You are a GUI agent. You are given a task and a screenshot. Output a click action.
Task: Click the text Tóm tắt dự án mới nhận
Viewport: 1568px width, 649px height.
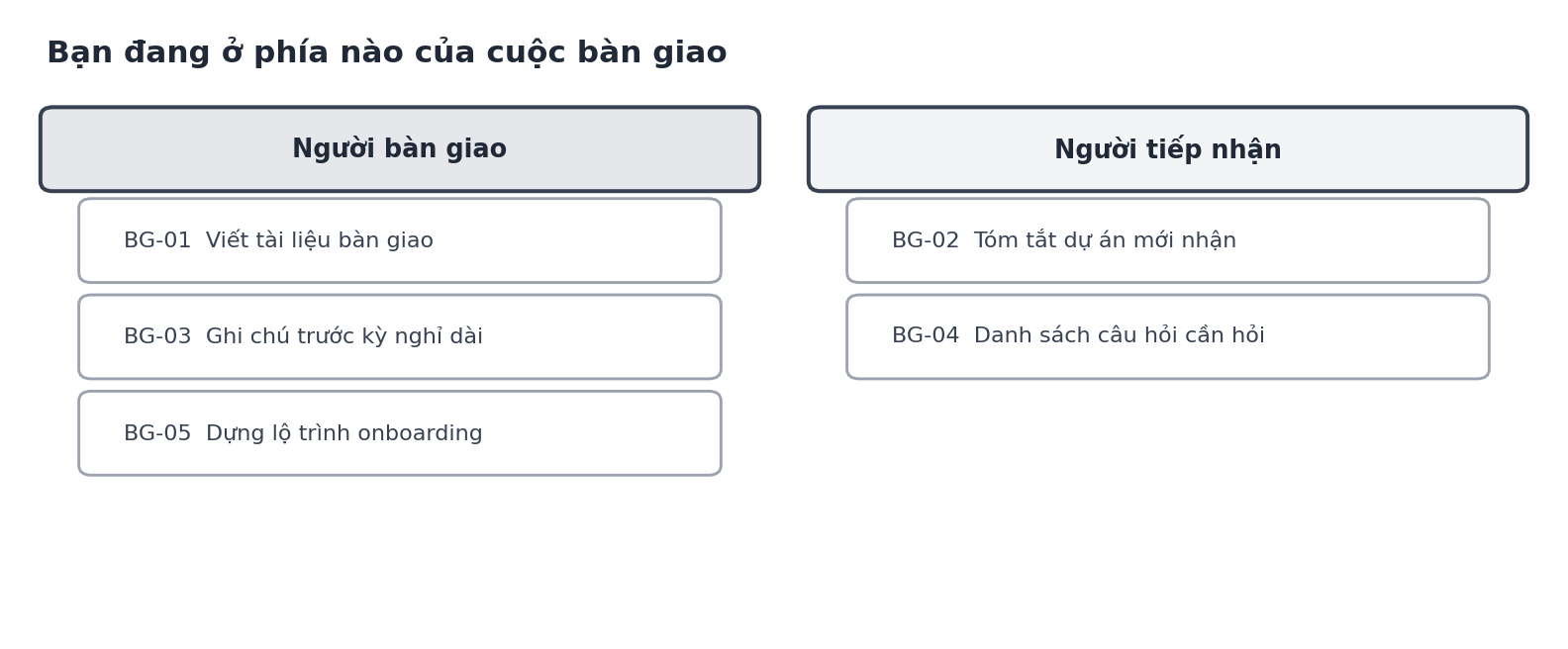point(1105,241)
